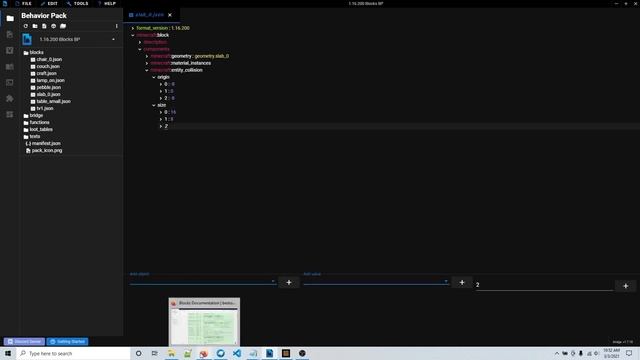Click the Getting Started button
The height and width of the screenshot is (360, 640).
pos(67,341)
